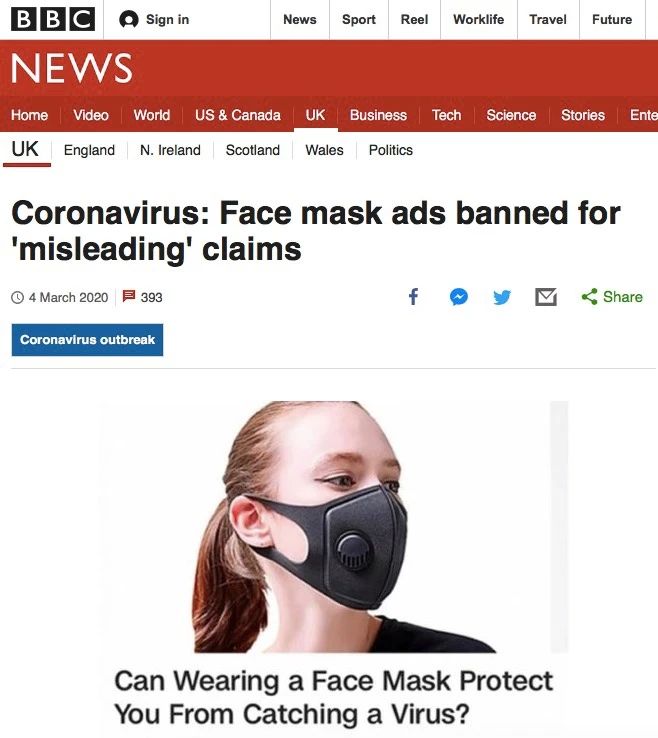Go to Scotland regional news

coord(253,150)
